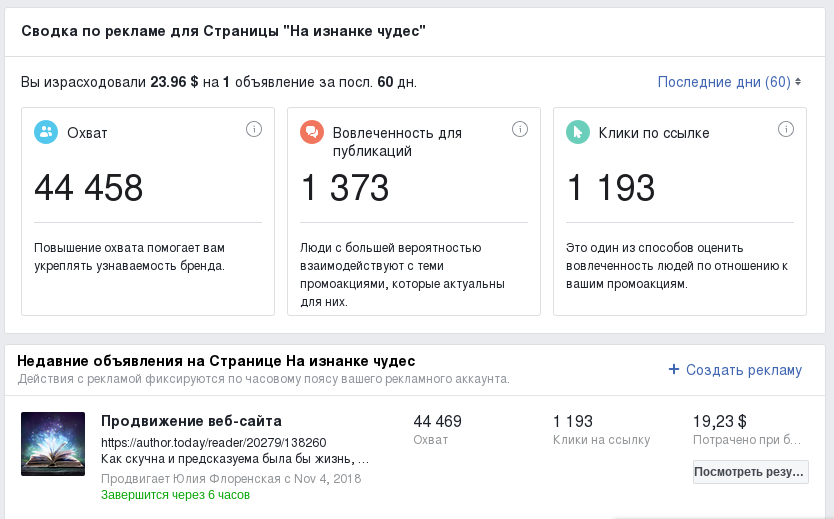834x519 pixels.
Task: Click the ad description starting Как скучна
Action: [235, 460]
